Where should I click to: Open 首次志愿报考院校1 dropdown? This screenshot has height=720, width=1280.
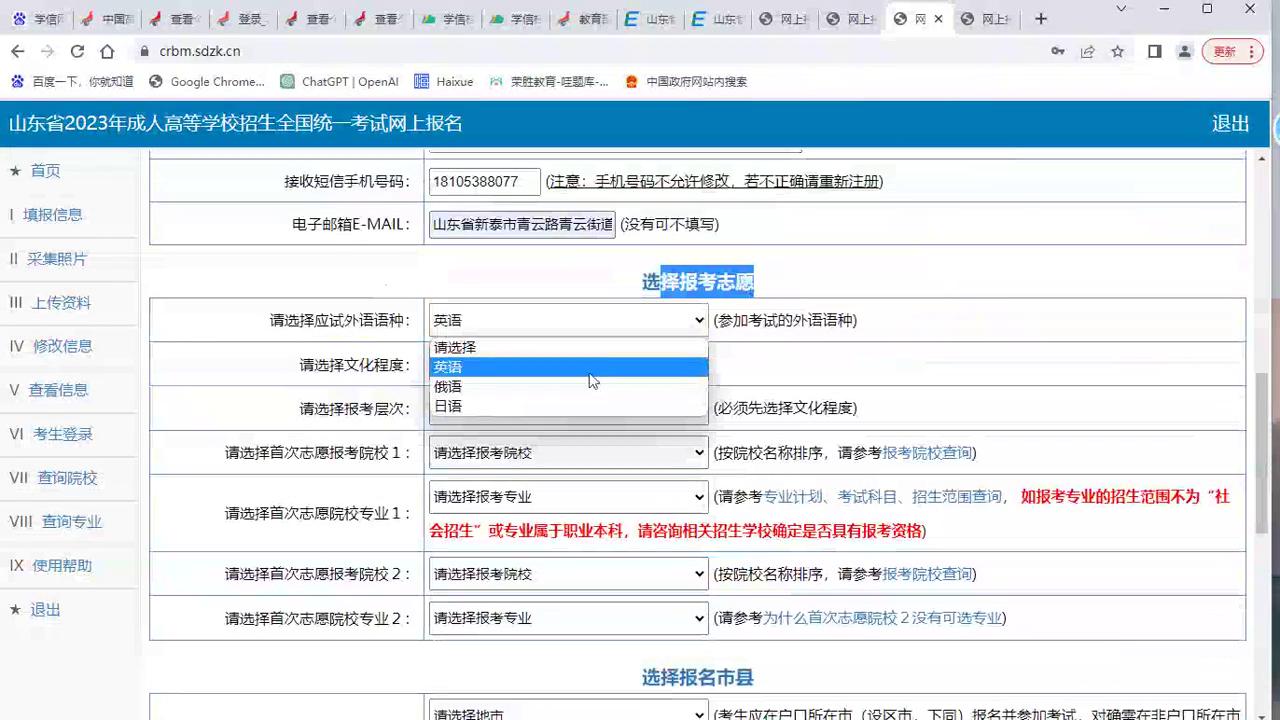[x=568, y=453]
